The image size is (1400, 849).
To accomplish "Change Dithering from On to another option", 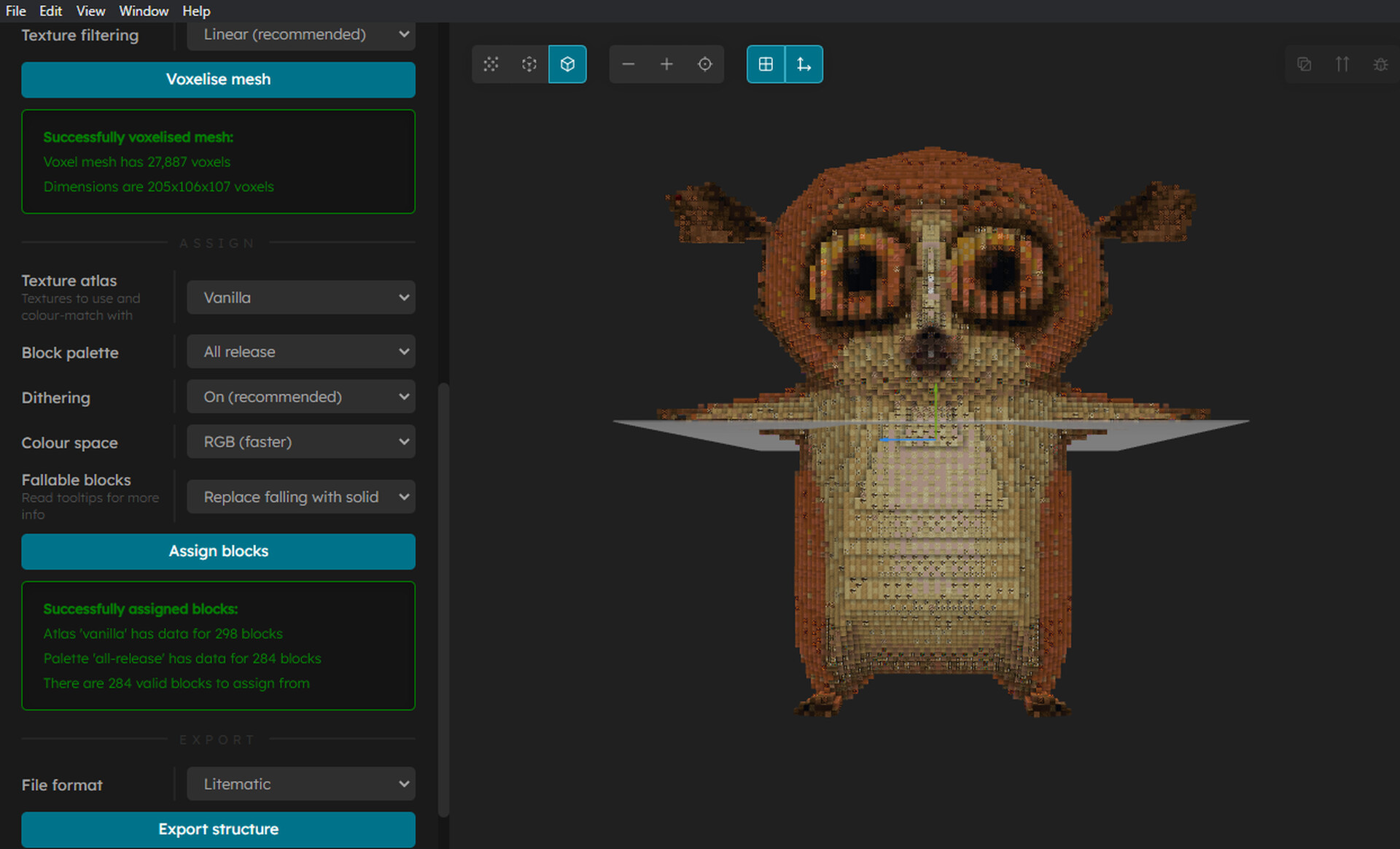I will 300,396.
